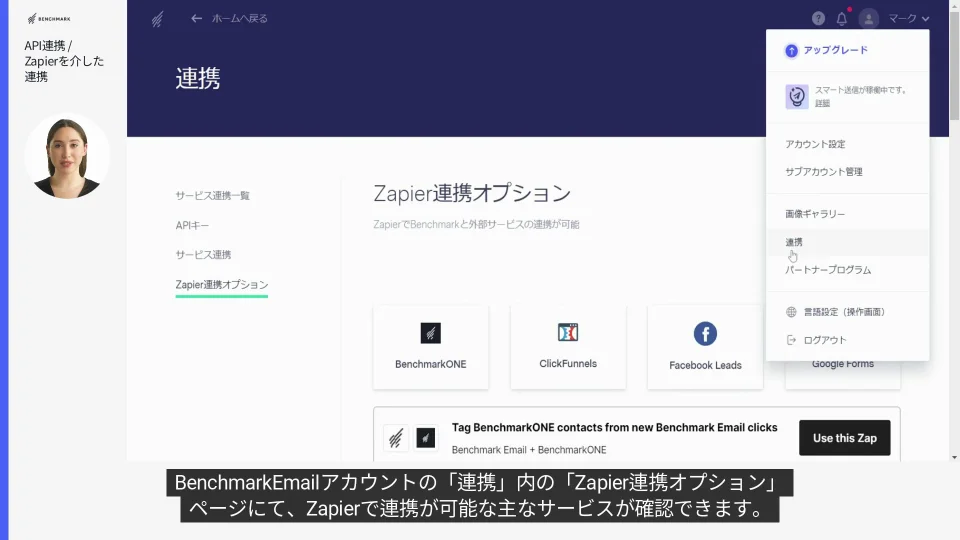Click the page vertical scrollbar thumb
Image resolution: width=960 pixels, height=540 pixels.
(x=954, y=64)
